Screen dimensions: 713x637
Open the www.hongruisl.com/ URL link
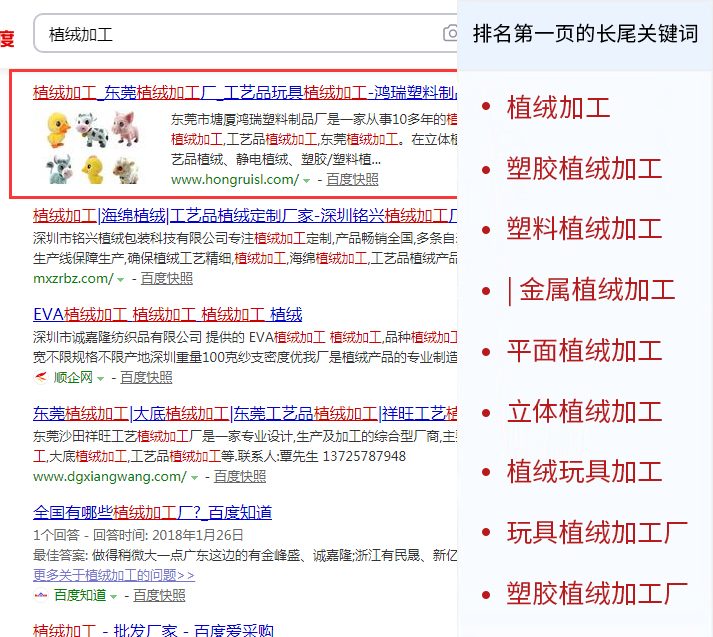point(235,180)
